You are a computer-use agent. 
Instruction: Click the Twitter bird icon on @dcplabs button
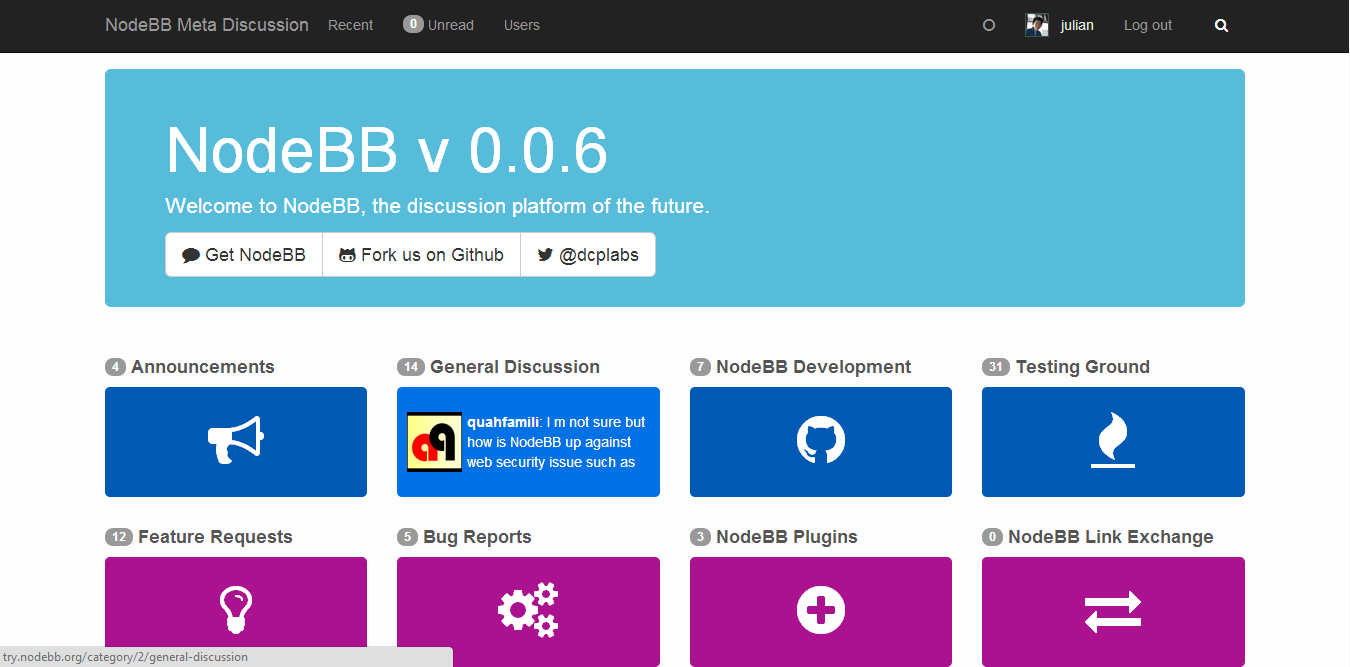[x=545, y=255]
